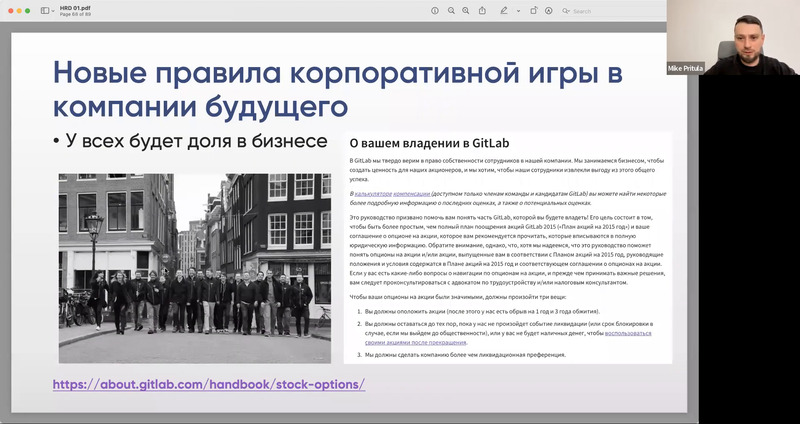Open the Share menu icon
The height and width of the screenshot is (424, 800).
484,10
